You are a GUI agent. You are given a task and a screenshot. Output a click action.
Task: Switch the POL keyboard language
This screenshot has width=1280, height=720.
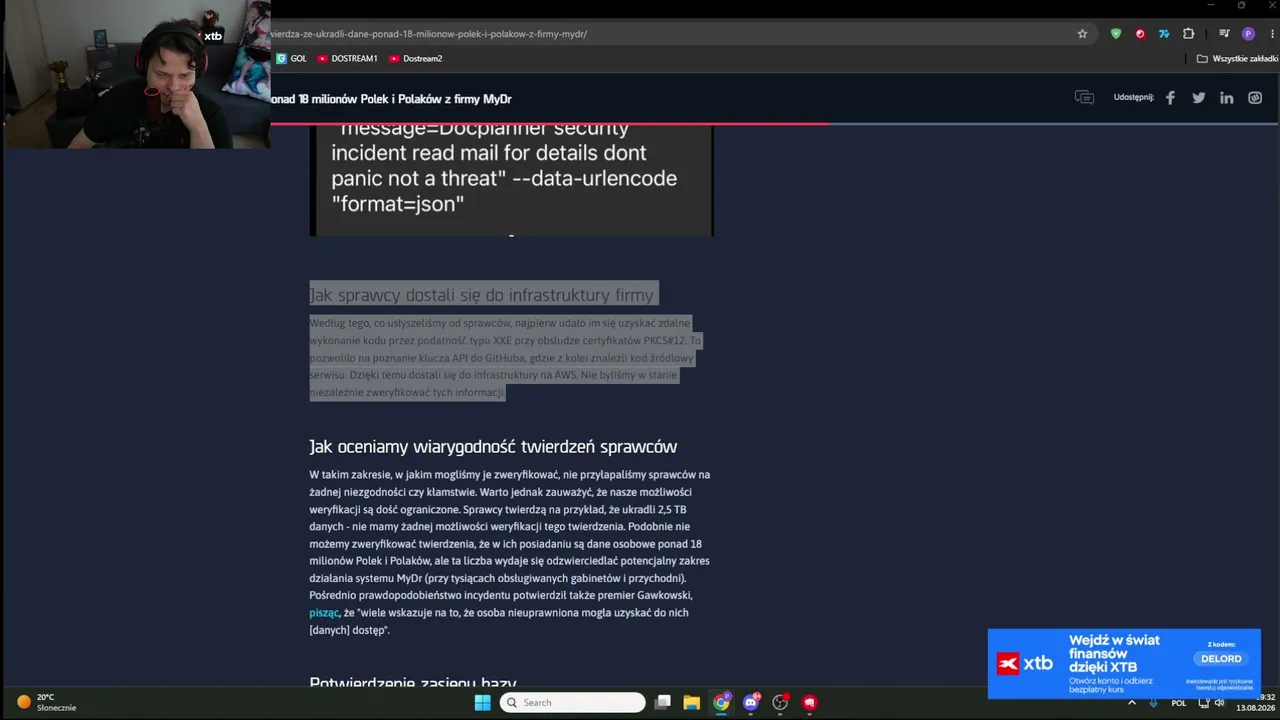(1179, 702)
